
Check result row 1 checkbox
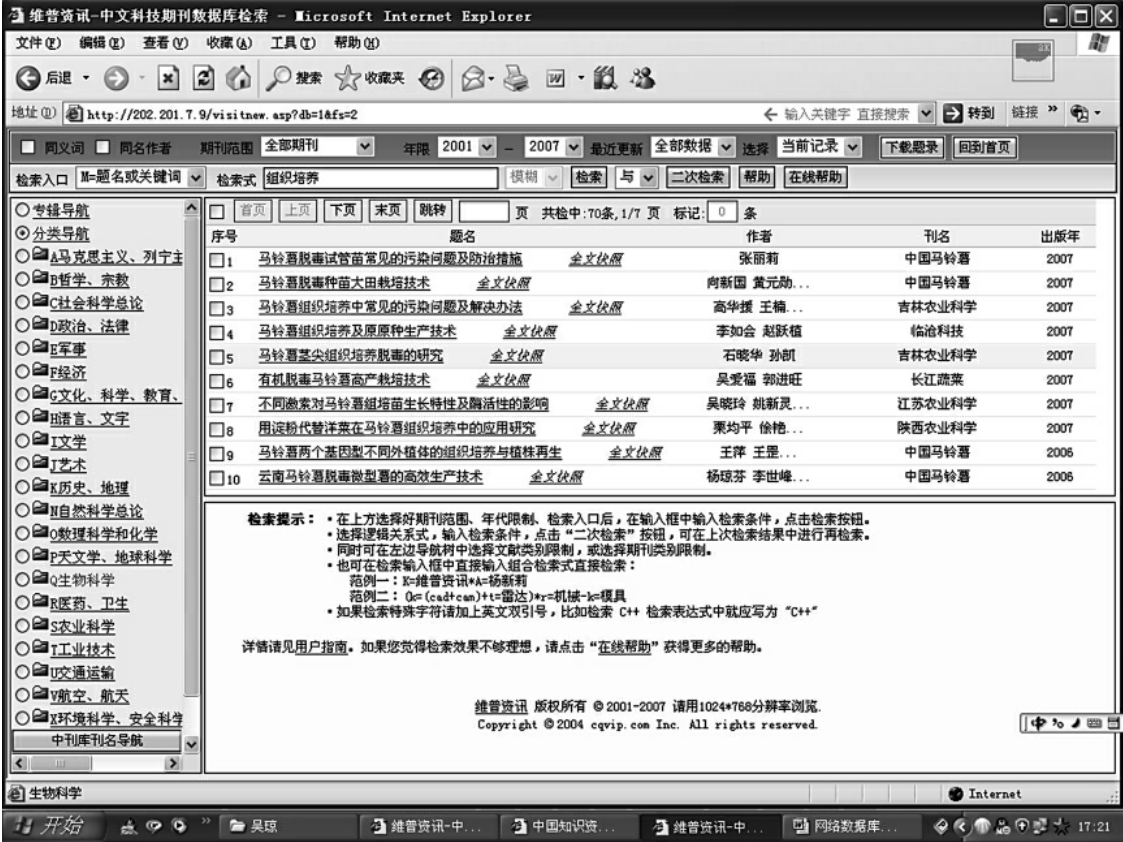tap(216, 260)
